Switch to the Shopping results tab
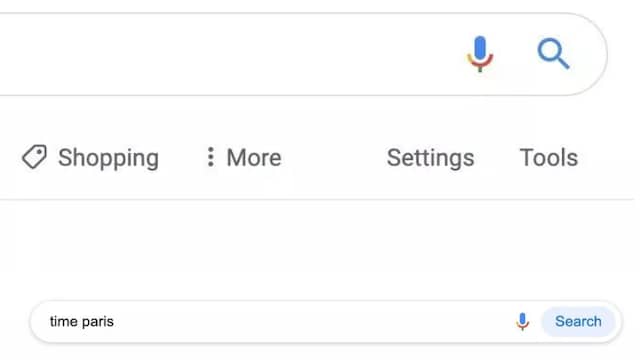The image size is (640, 360). [90, 158]
